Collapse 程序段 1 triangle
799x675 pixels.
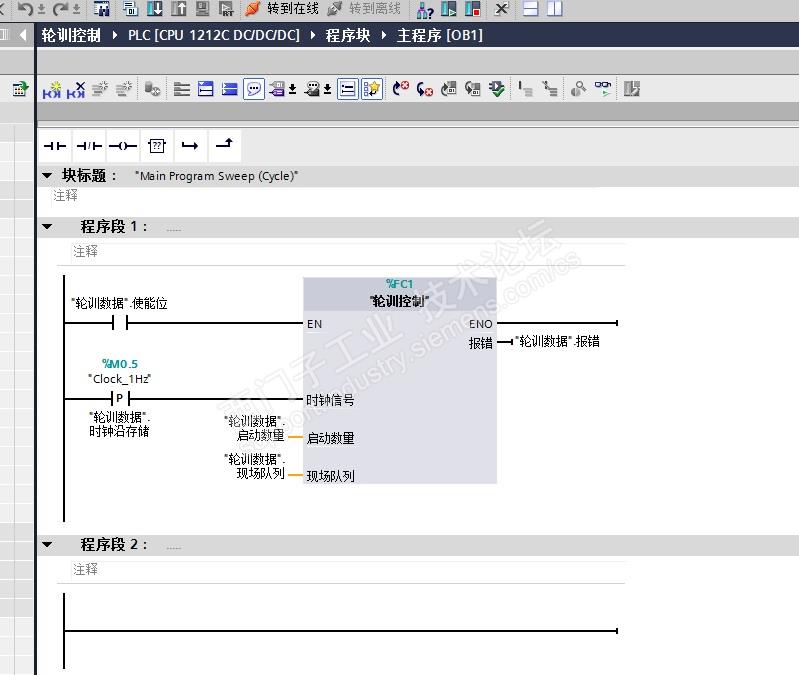pos(47,227)
